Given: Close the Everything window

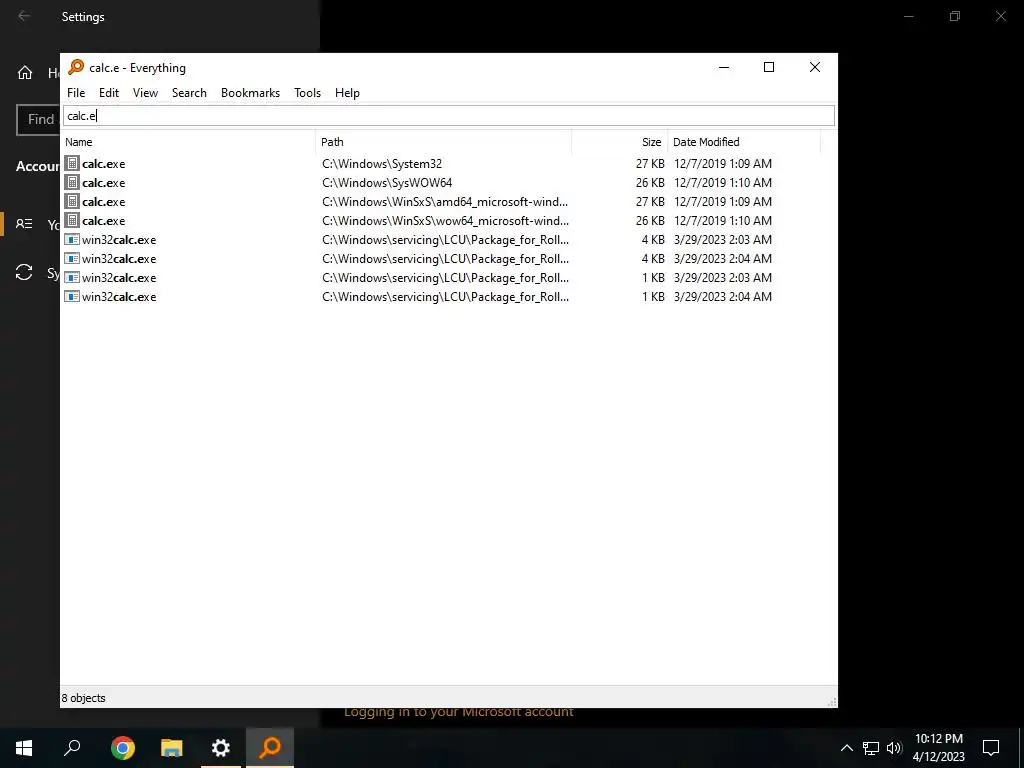Looking at the screenshot, I should pos(814,67).
